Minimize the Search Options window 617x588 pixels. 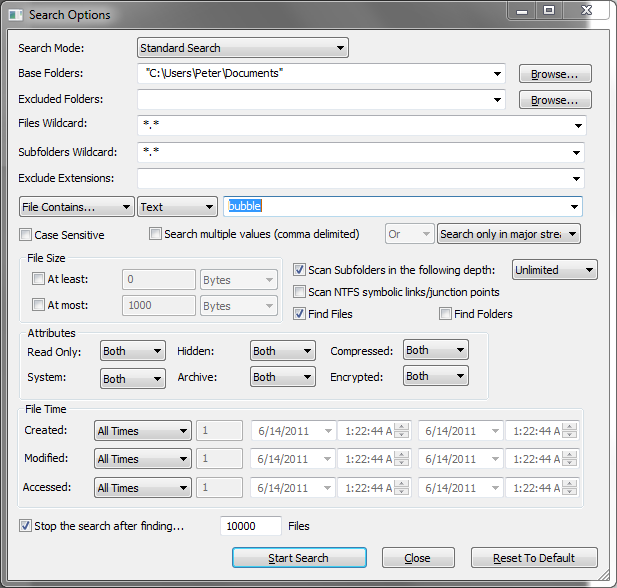point(522,11)
